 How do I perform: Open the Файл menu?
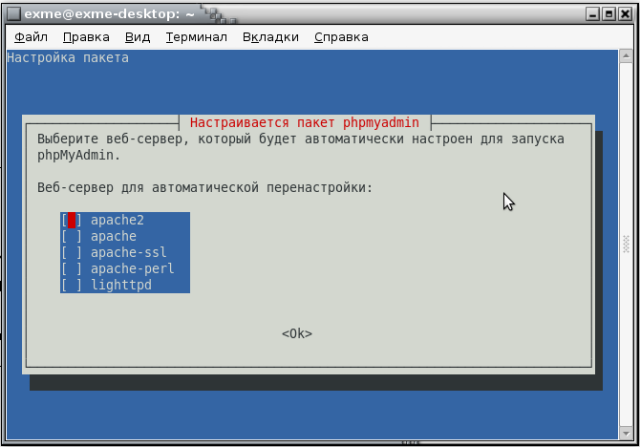pos(31,37)
